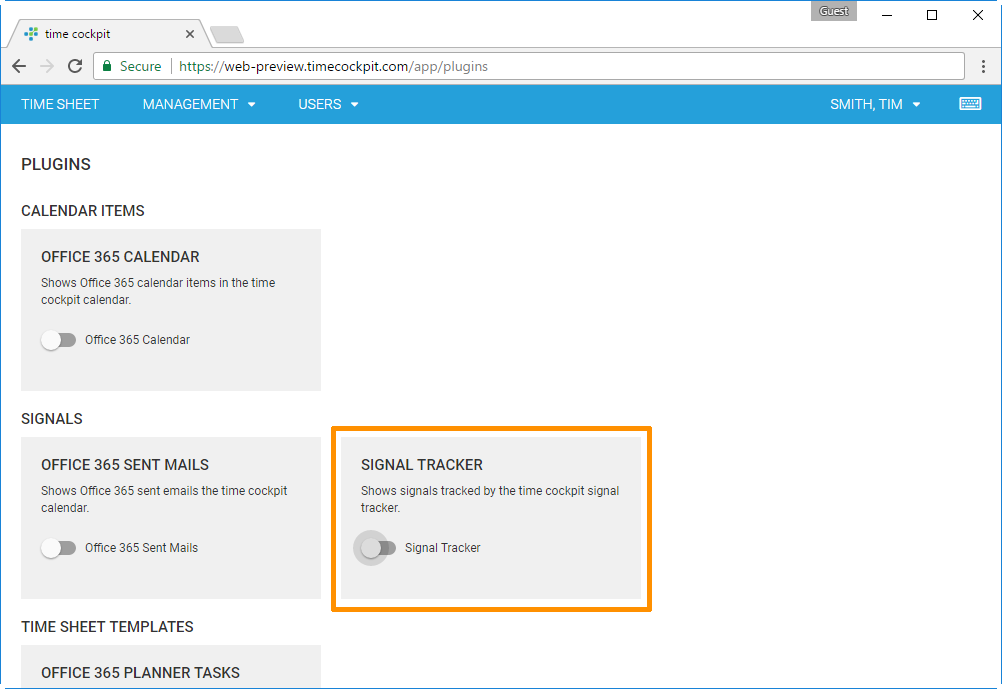
Task: Expand the MANAGEMENT dropdown arrow
Action: point(251,104)
